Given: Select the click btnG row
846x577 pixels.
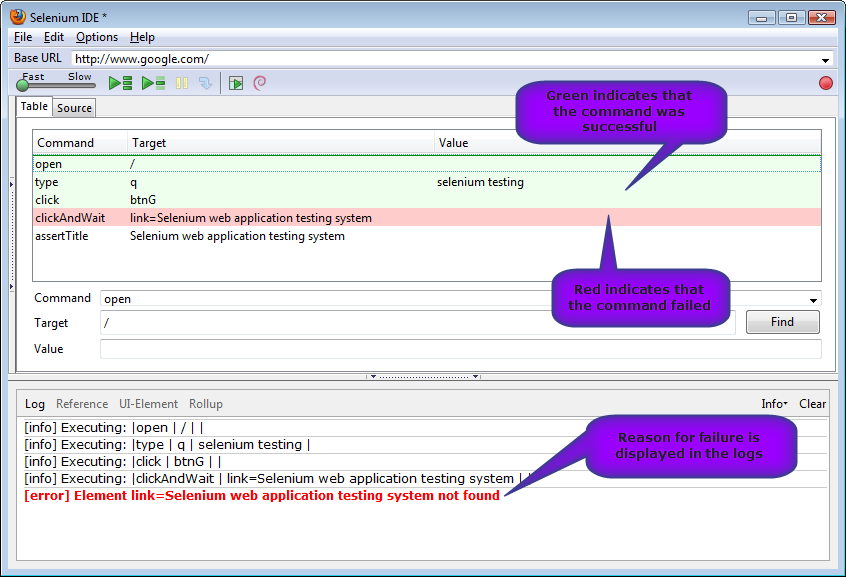Looking at the screenshot, I should (x=427, y=200).
